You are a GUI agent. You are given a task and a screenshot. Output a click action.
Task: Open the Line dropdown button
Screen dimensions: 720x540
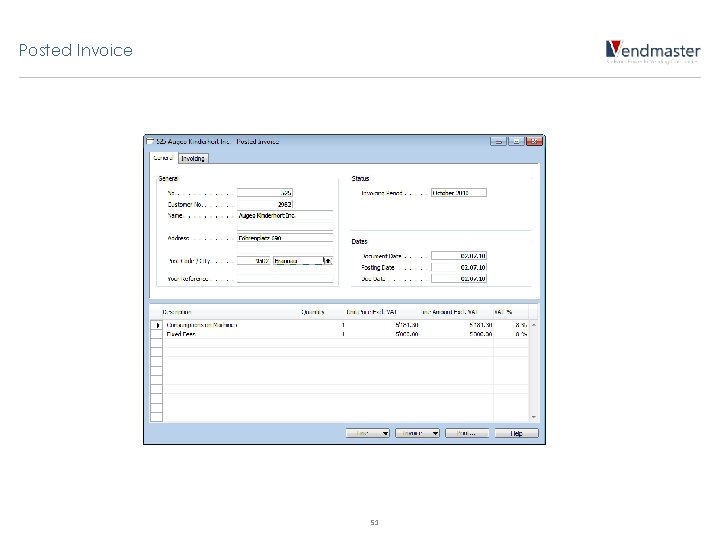click(367, 433)
